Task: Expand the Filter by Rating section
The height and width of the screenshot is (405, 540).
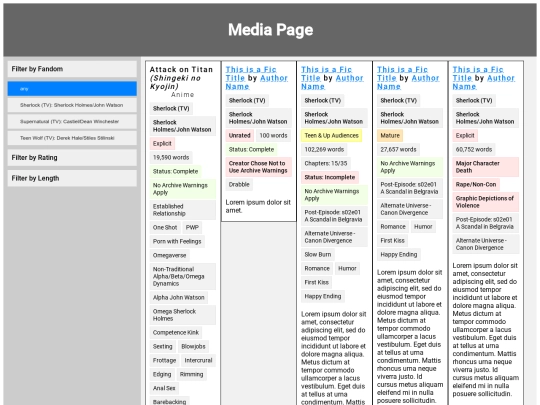Action: click(x=72, y=157)
